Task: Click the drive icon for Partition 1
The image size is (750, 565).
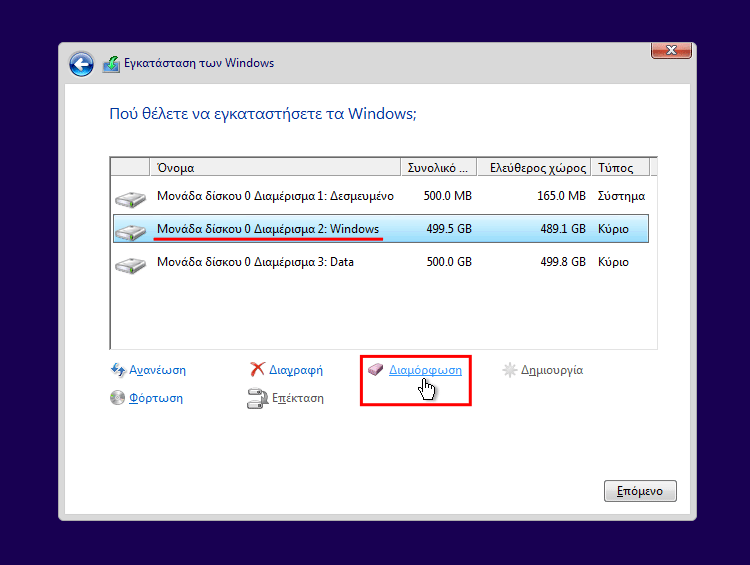Action: pos(130,197)
